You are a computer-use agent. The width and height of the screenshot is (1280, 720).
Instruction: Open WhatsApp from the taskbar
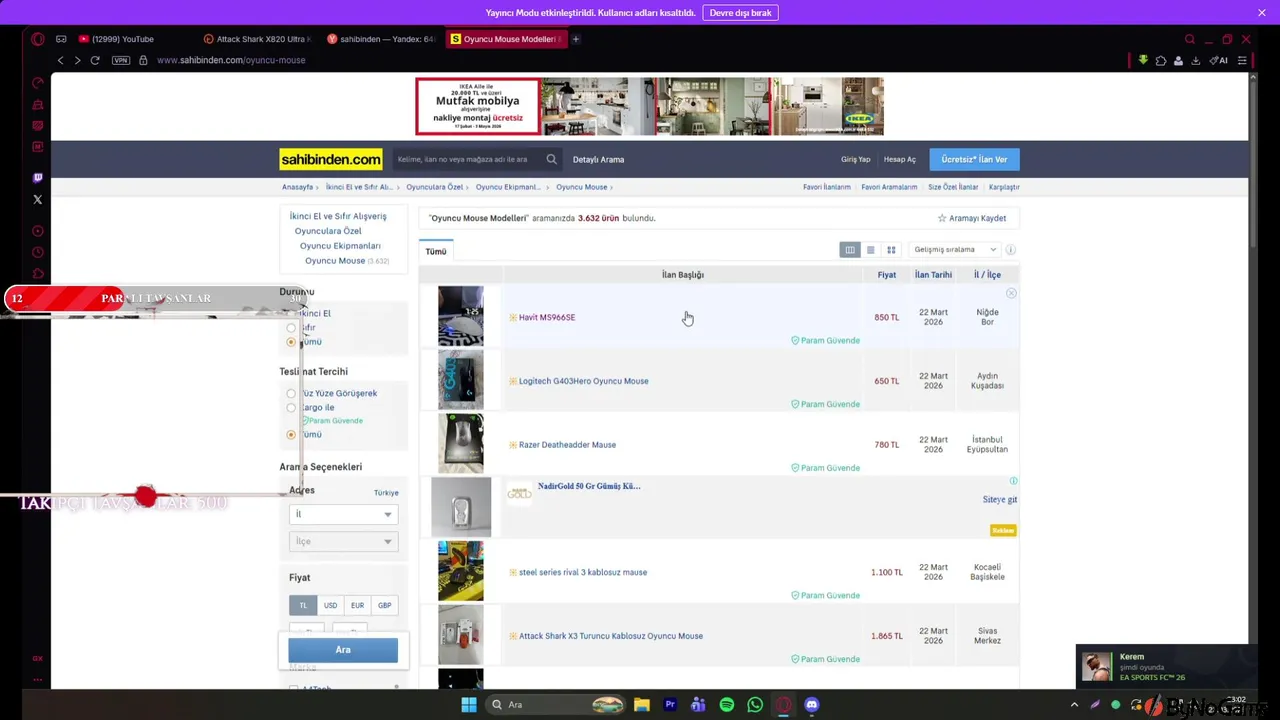[x=755, y=705]
